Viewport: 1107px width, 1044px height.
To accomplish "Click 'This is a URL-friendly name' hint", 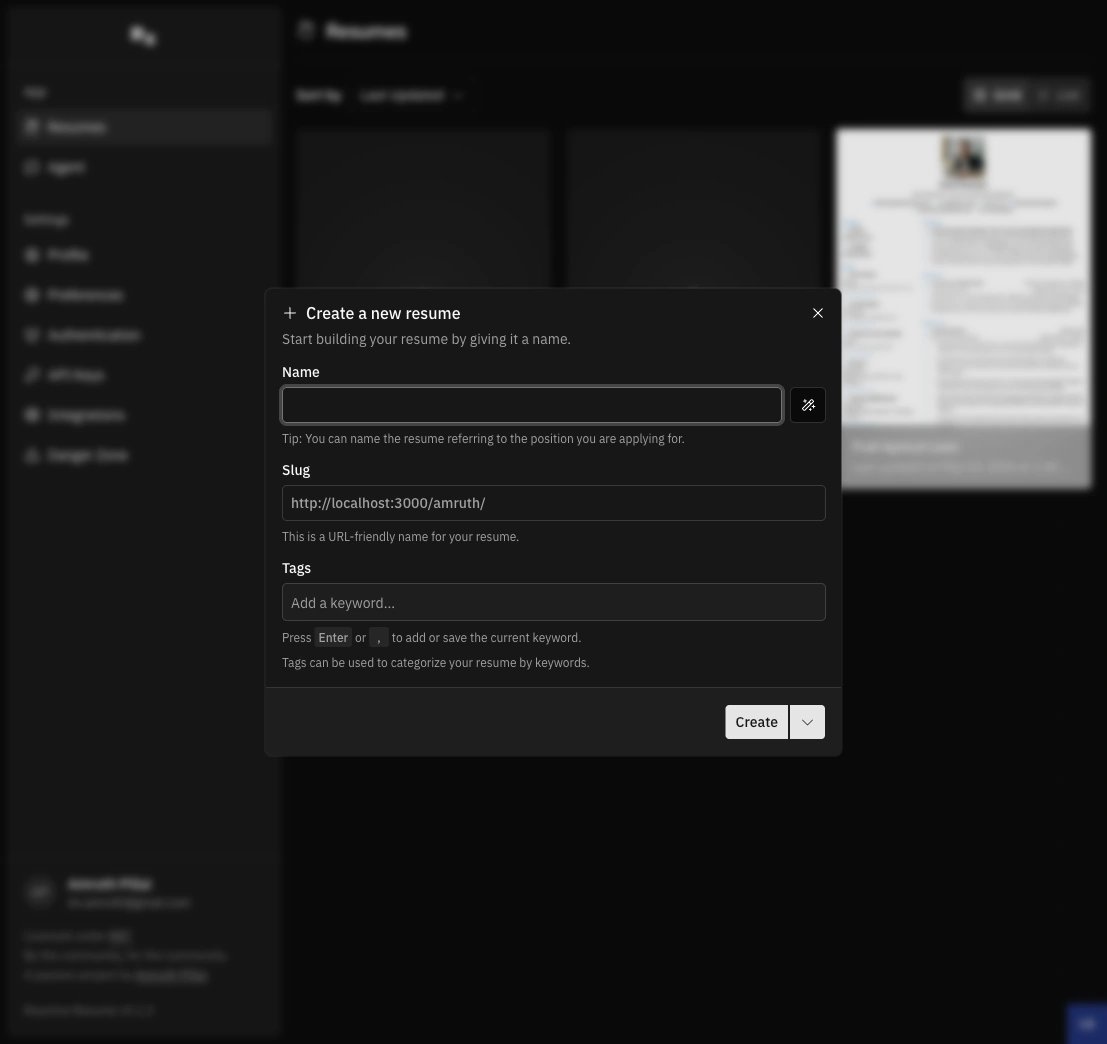I will point(400,536).
